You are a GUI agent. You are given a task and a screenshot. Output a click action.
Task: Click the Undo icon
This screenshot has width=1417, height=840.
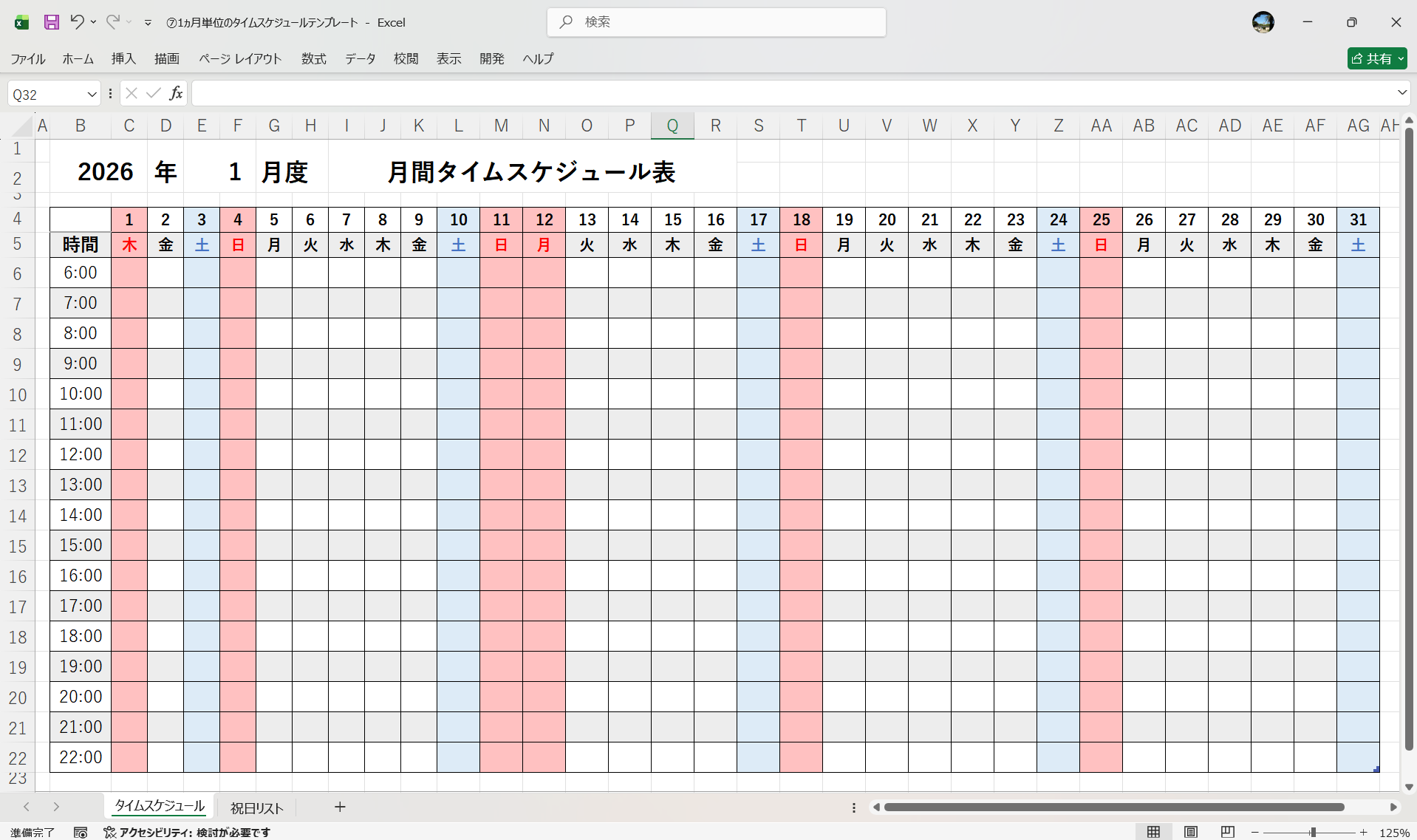coord(77,22)
